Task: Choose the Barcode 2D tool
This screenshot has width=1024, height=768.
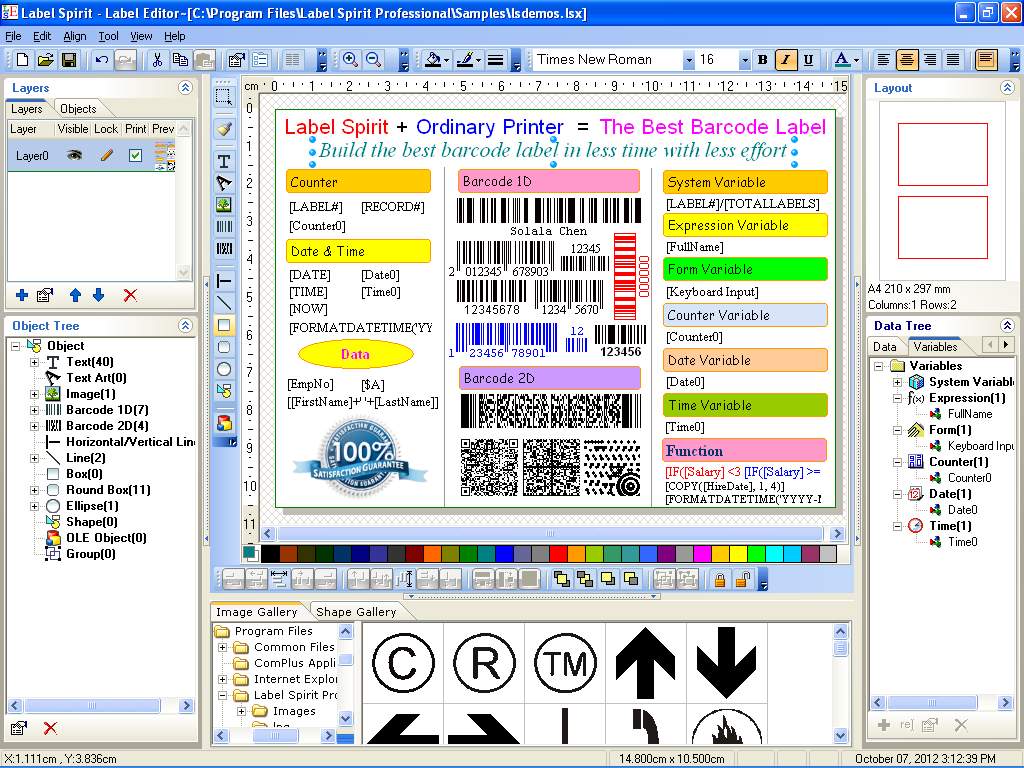Action: 224,247
